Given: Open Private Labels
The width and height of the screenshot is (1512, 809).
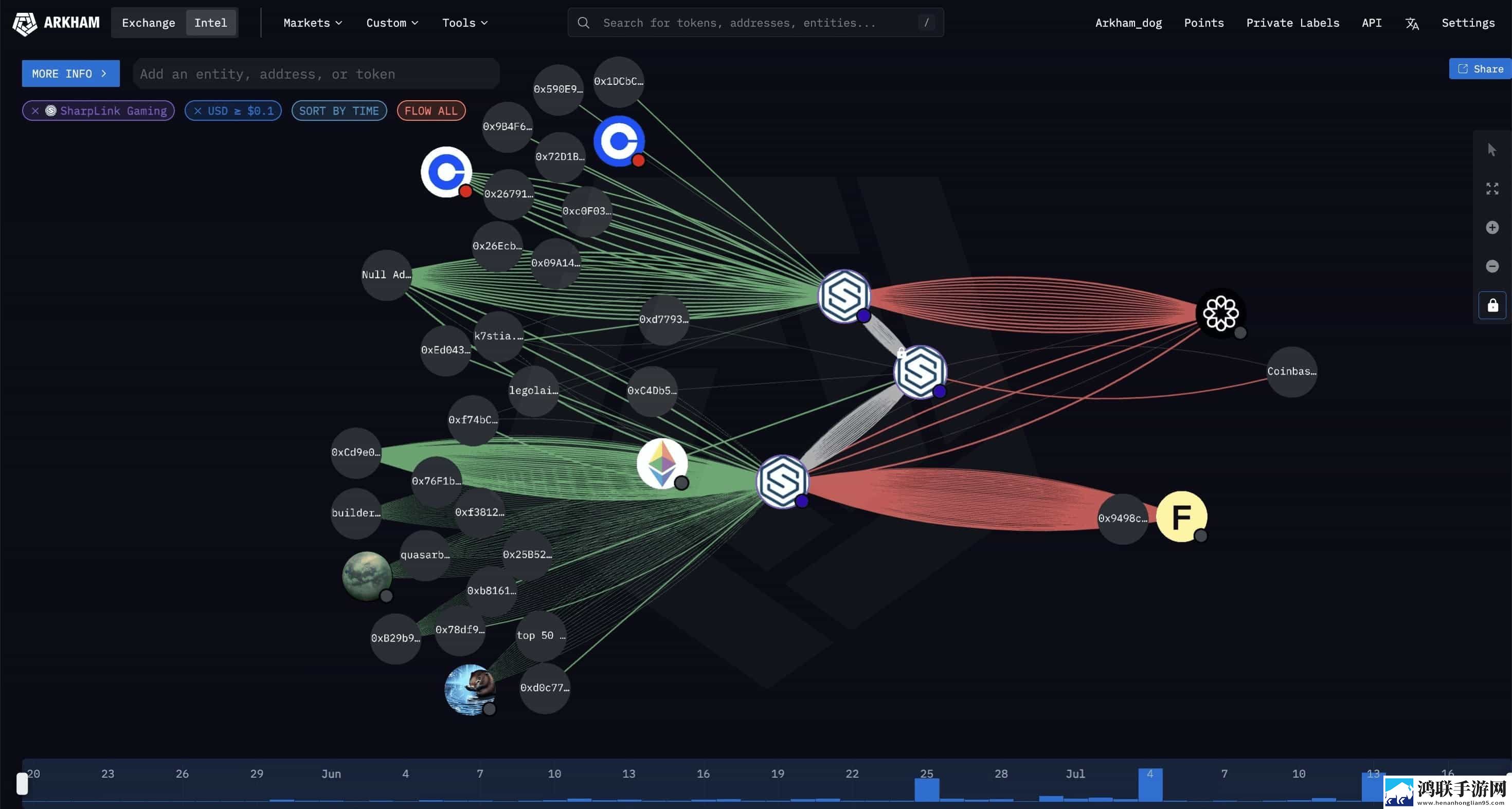Looking at the screenshot, I should coord(1292,23).
